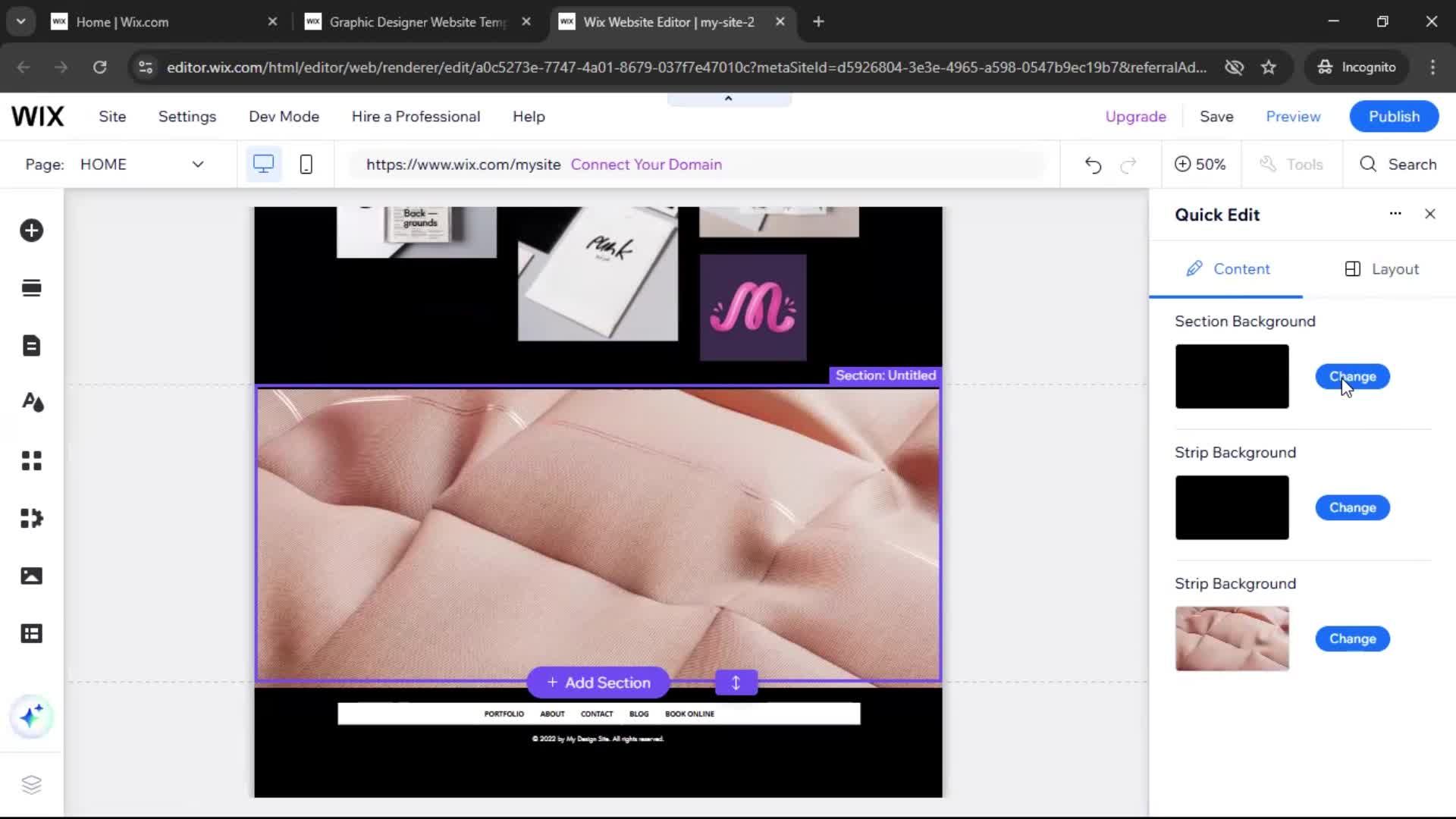Open the Add Apps grid icon
1456x819 pixels.
pyautogui.click(x=31, y=460)
